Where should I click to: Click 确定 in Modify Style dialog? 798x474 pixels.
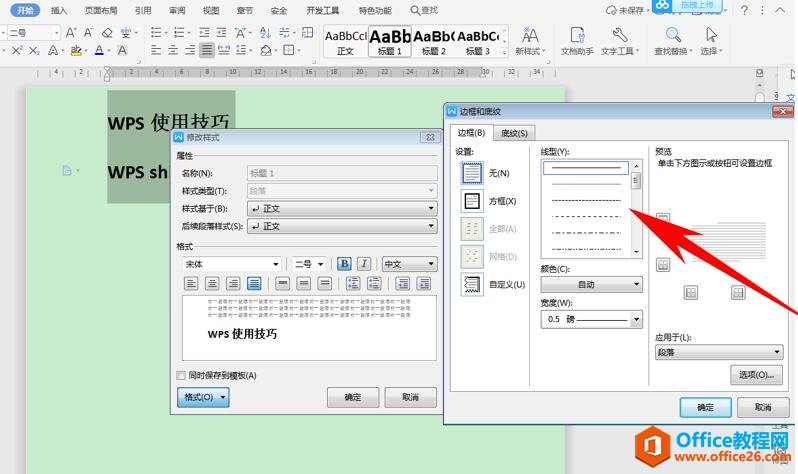pyautogui.click(x=353, y=397)
